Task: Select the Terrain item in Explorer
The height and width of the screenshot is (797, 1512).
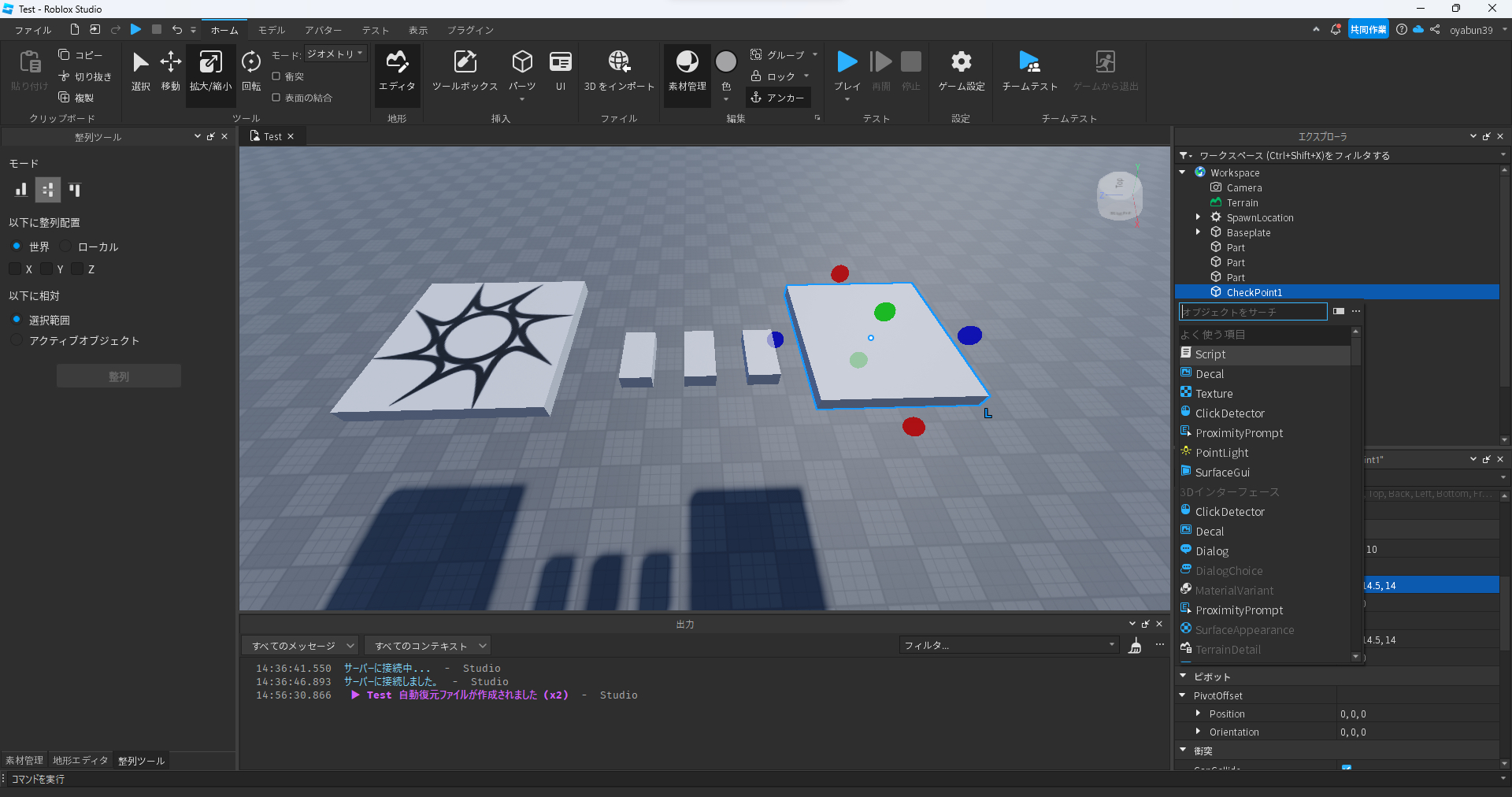Action: (1242, 202)
